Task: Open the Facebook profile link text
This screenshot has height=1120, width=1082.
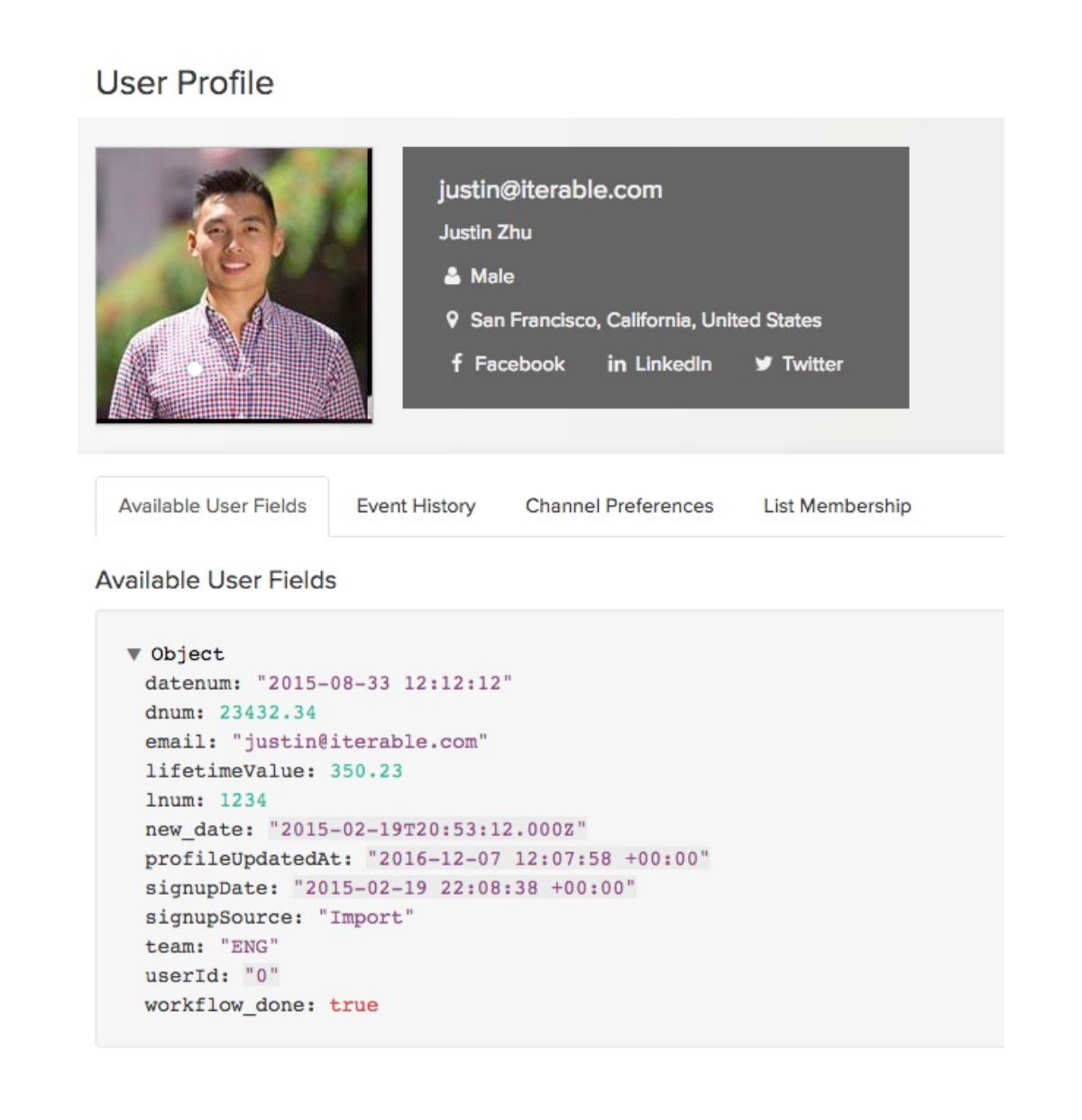Action: [519, 364]
